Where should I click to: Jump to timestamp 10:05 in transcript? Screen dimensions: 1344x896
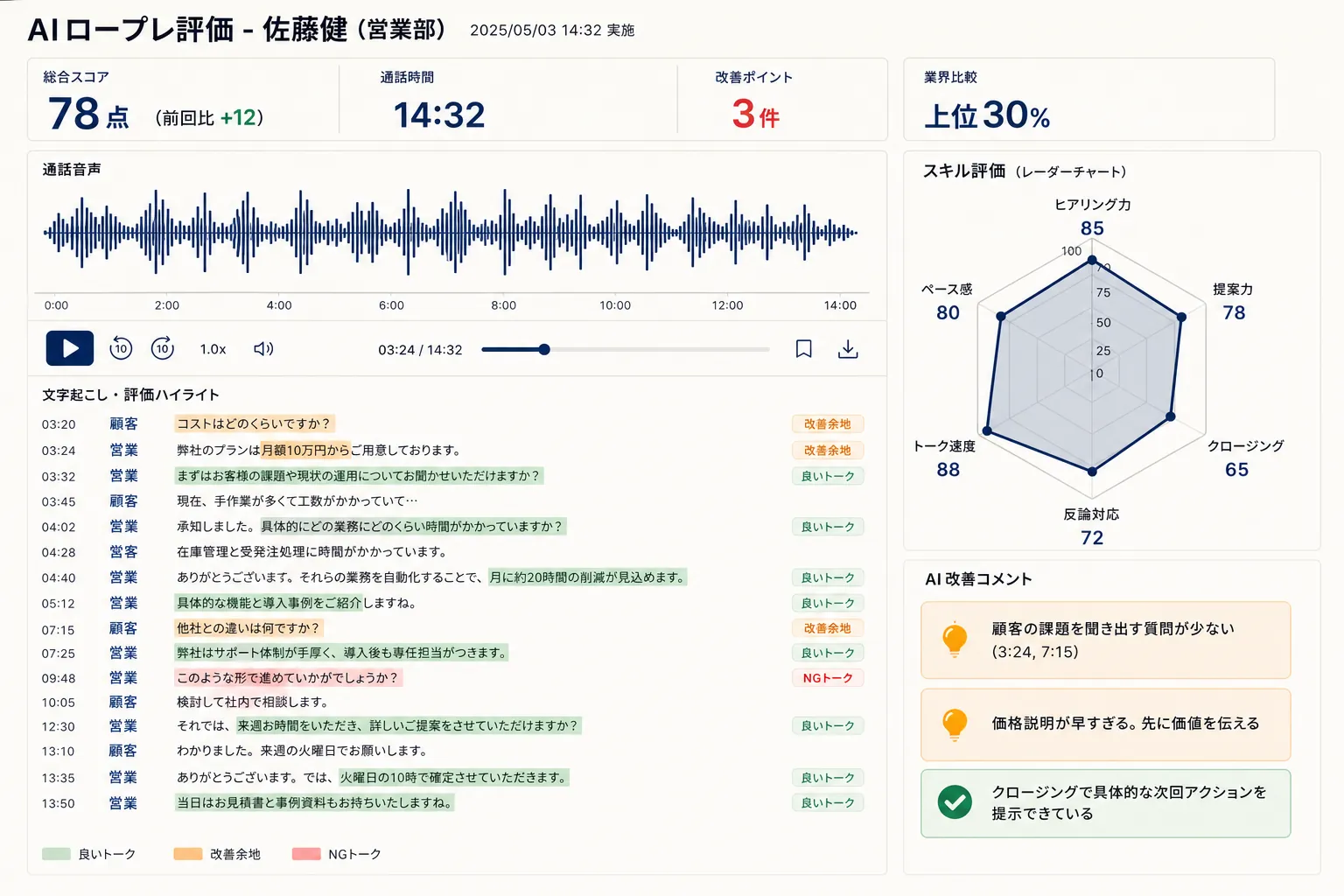tap(59, 703)
